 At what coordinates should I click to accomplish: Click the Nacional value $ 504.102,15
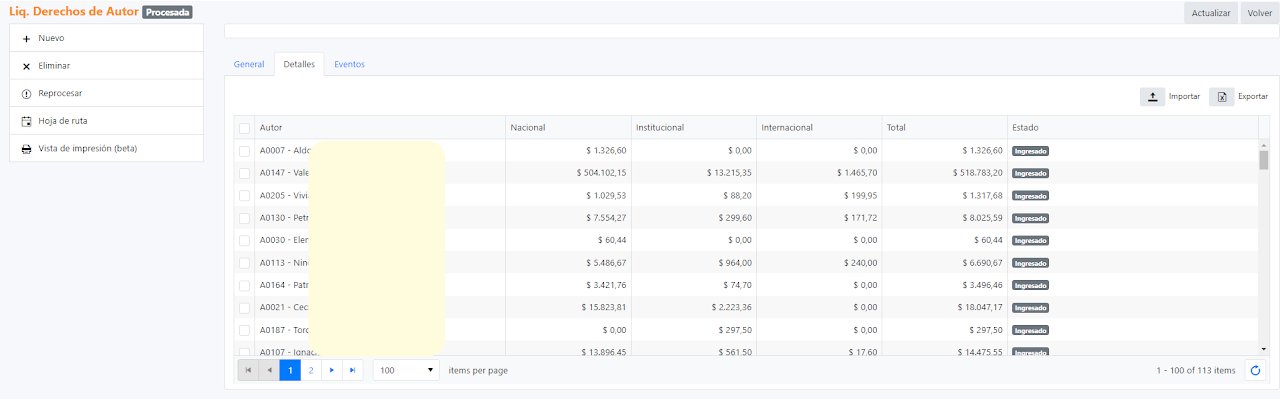coord(601,173)
